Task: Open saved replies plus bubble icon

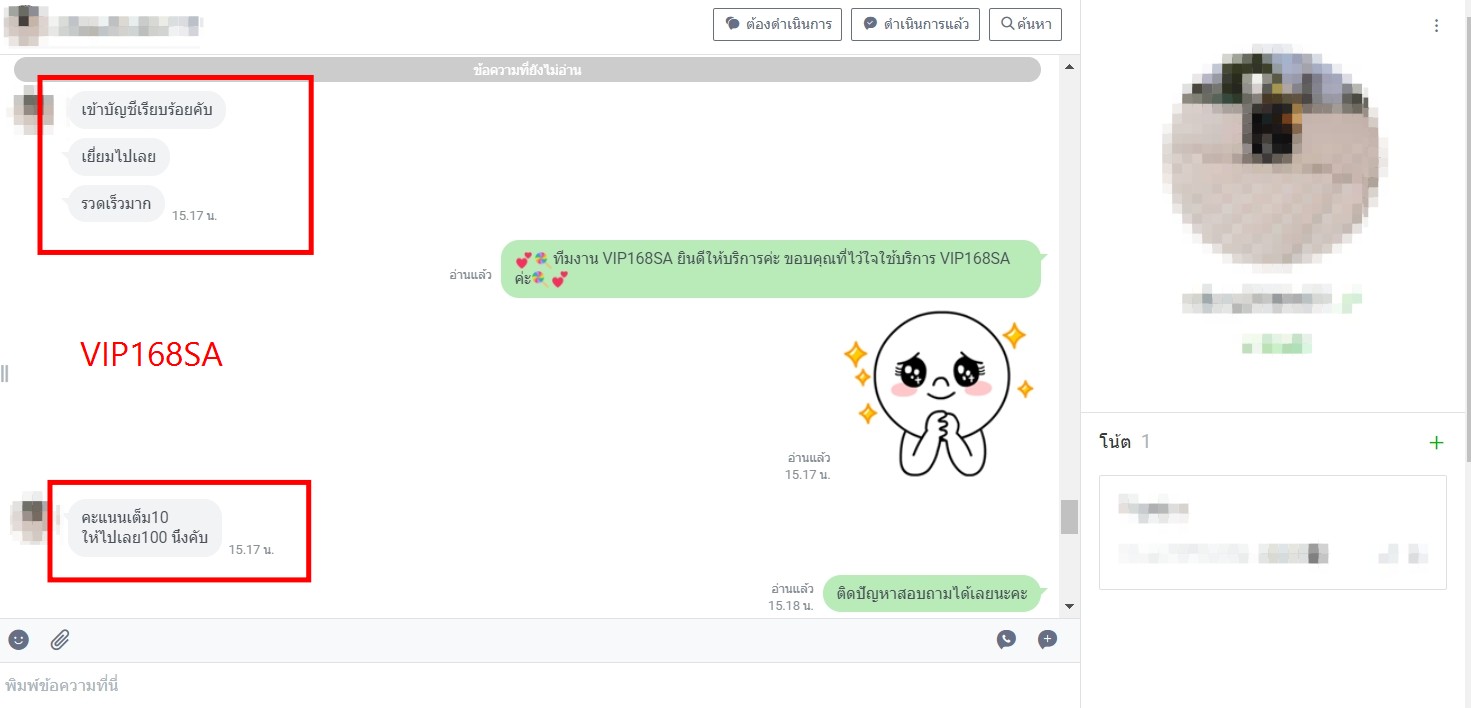Action: point(1047,640)
